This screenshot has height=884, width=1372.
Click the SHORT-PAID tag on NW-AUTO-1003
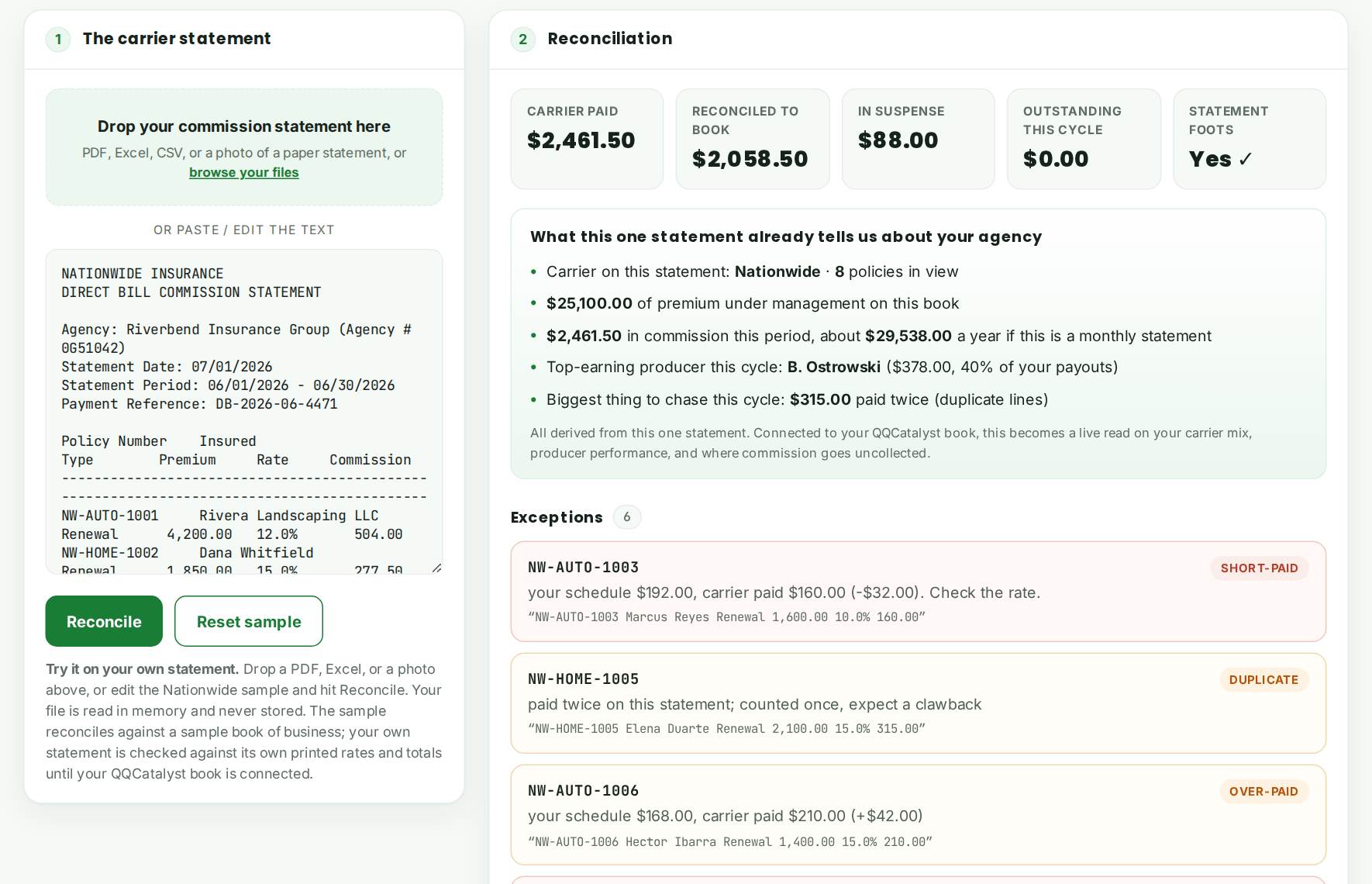[1260, 568]
